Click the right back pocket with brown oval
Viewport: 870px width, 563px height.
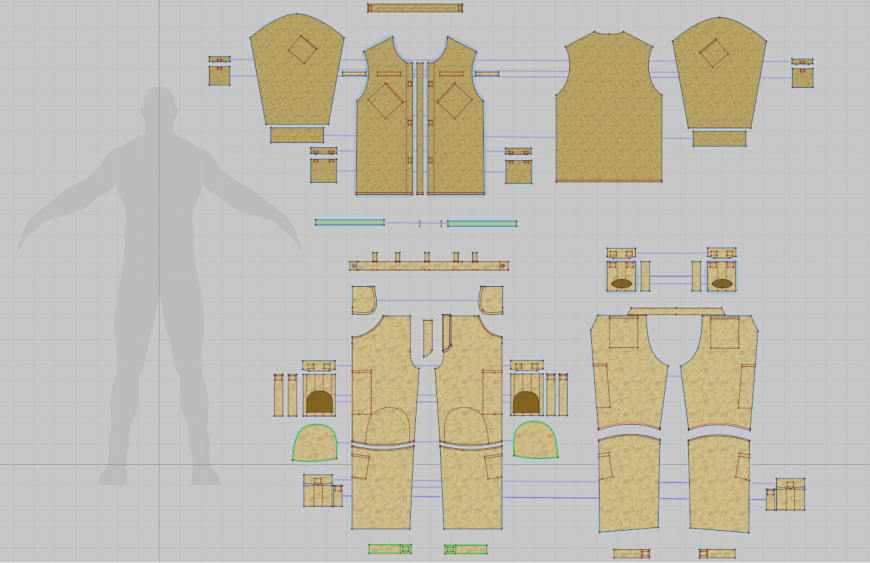pyautogui.click(x=722, y=276)
